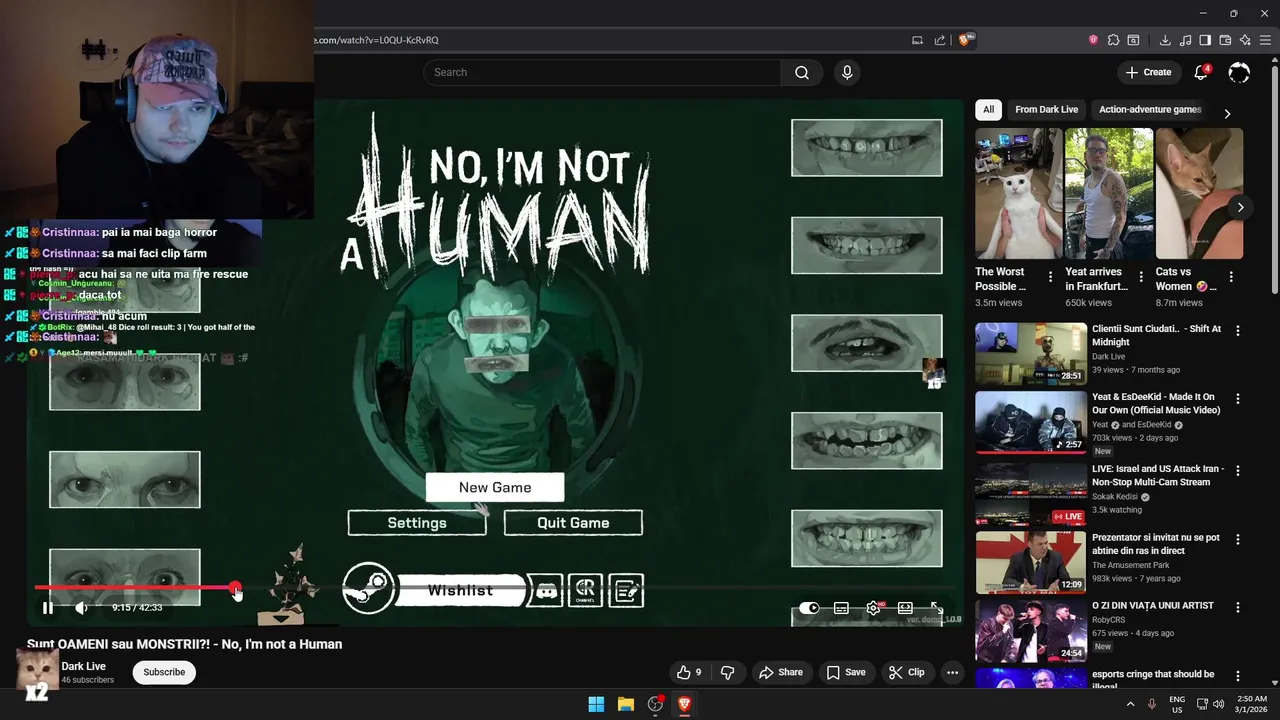Subscribe to Dark Live channel
This screenshot has width=1280, height=720.
coord(164,672)
